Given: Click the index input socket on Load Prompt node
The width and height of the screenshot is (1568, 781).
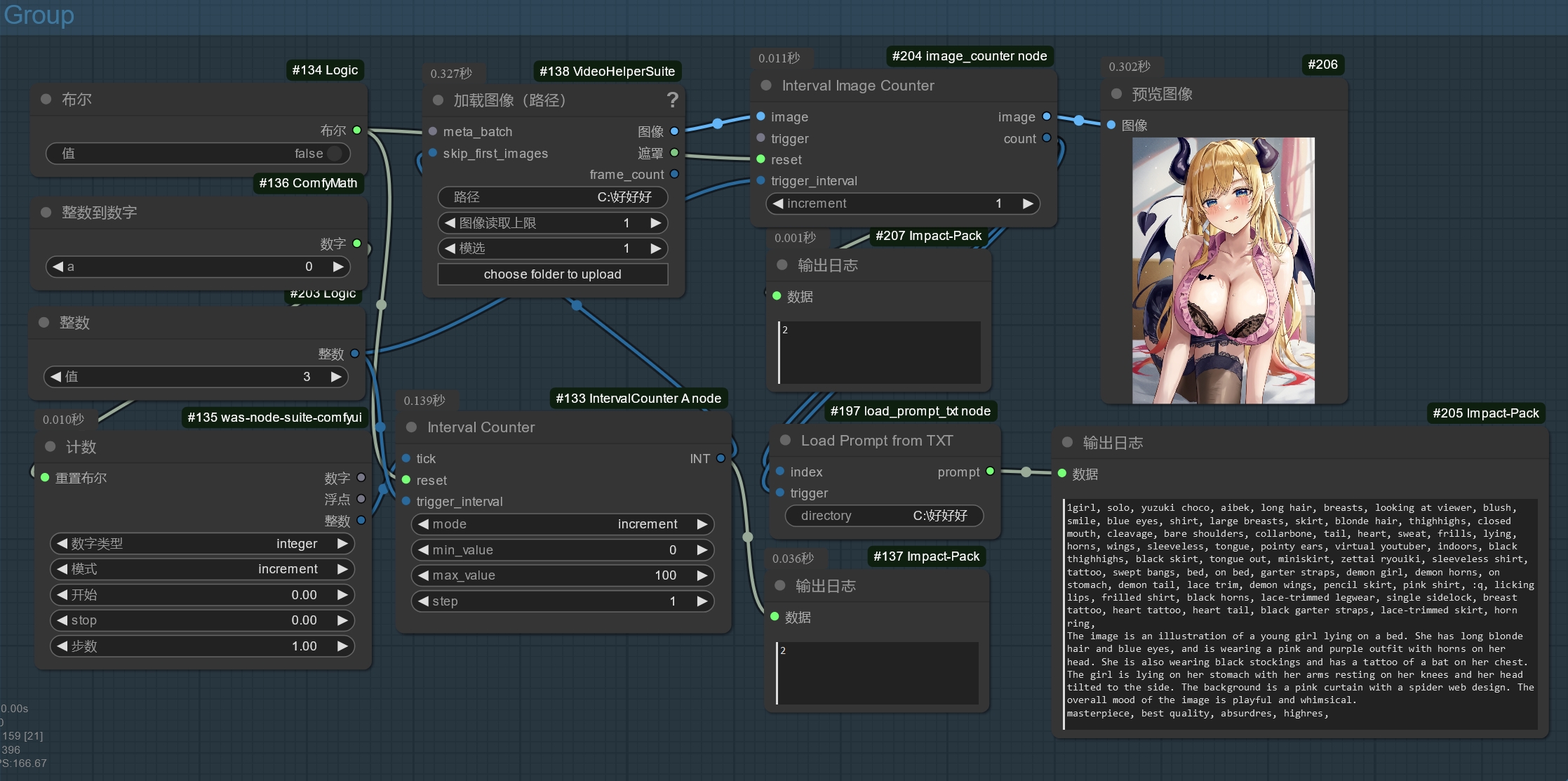Looking at the screenshot, I should 780,471.
